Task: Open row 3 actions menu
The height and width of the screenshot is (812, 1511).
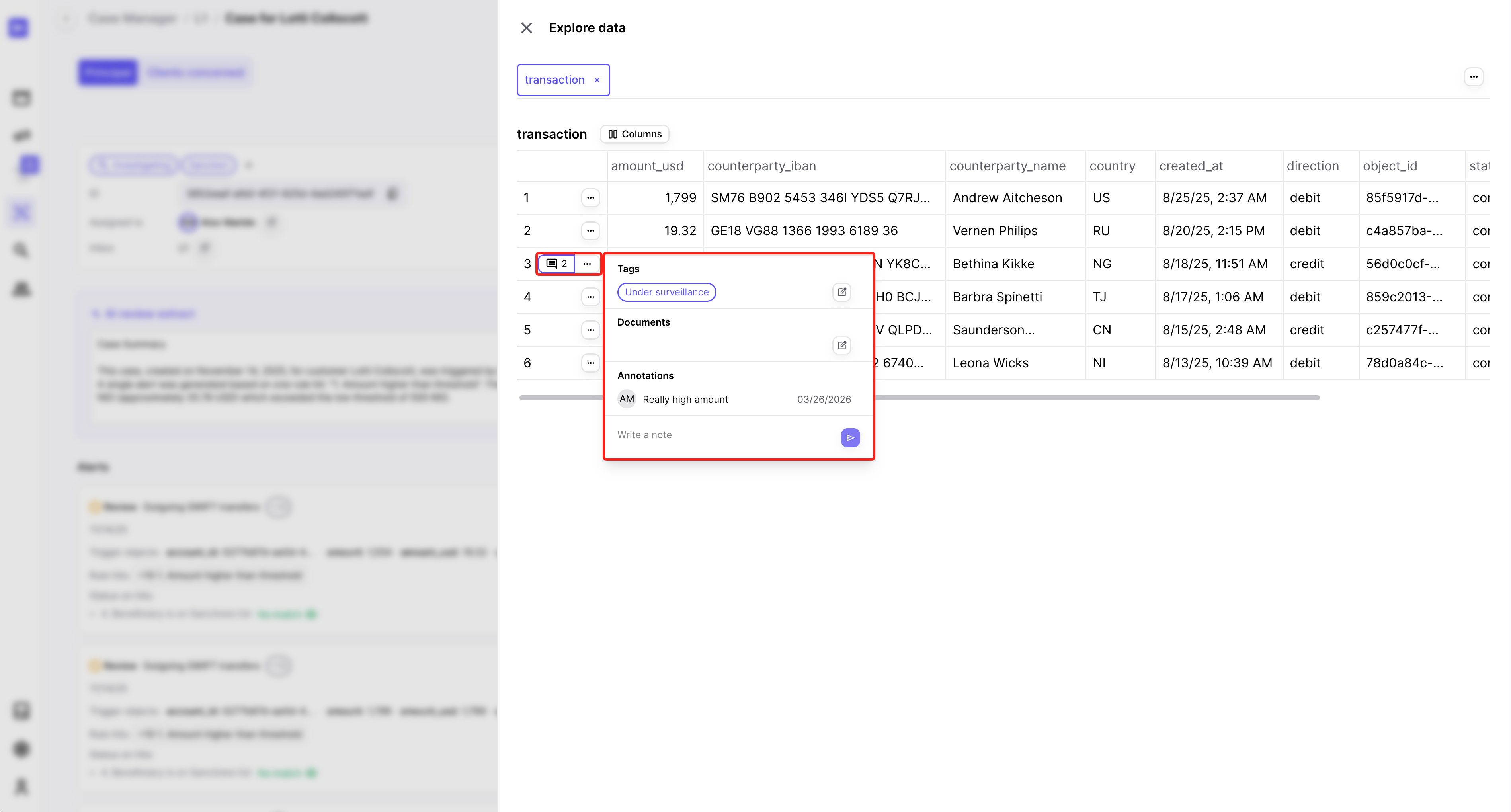Action: (587, 264)
